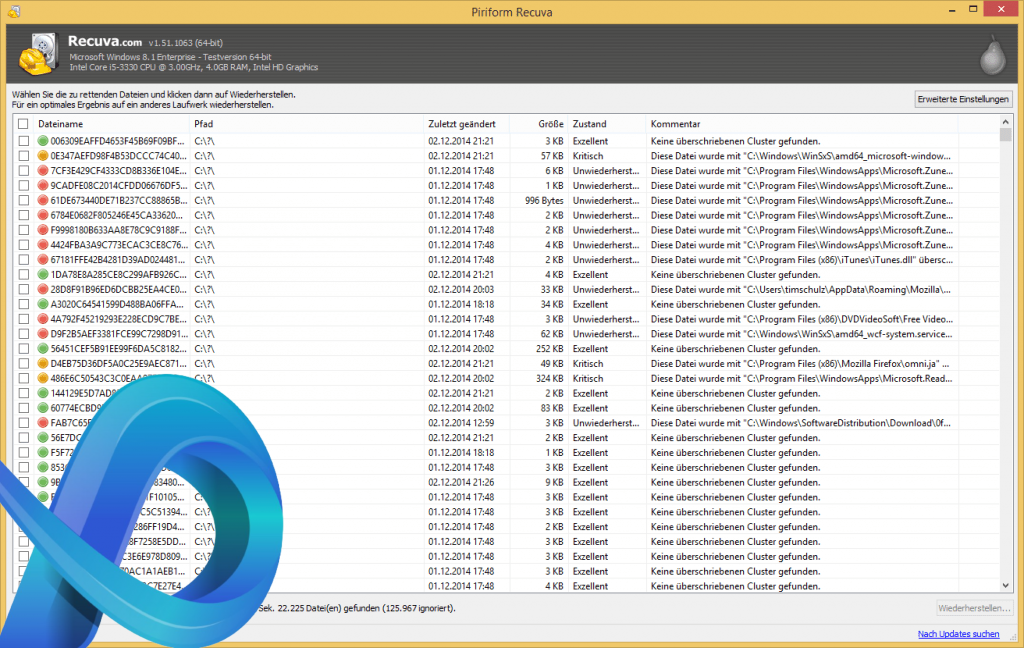Click the red status dot for file 7CF3E429CF4333CD8B336E104E
This screenshot has width=1024, height=648.
[43, 170]
